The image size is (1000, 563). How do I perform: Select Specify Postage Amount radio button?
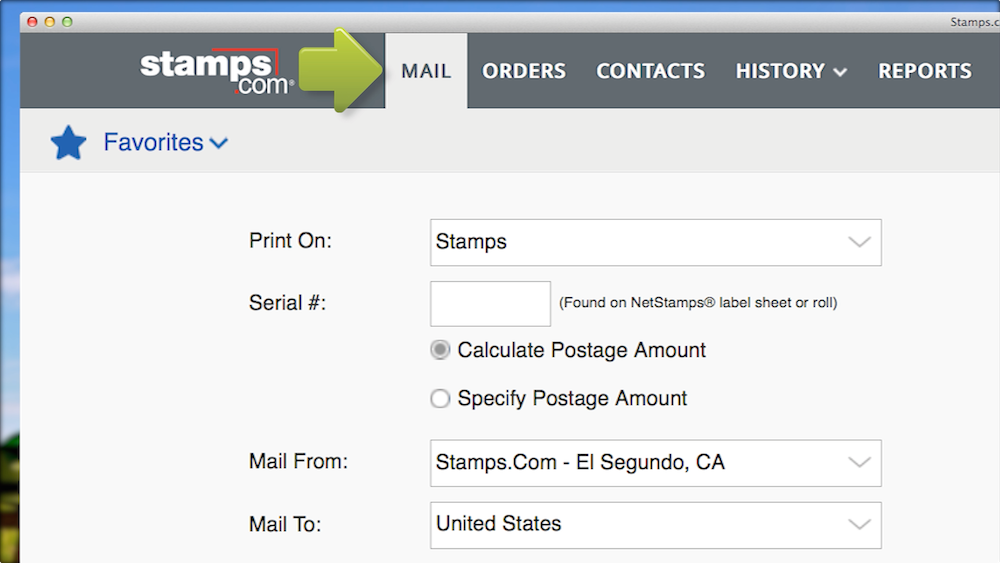click(440, 399)
